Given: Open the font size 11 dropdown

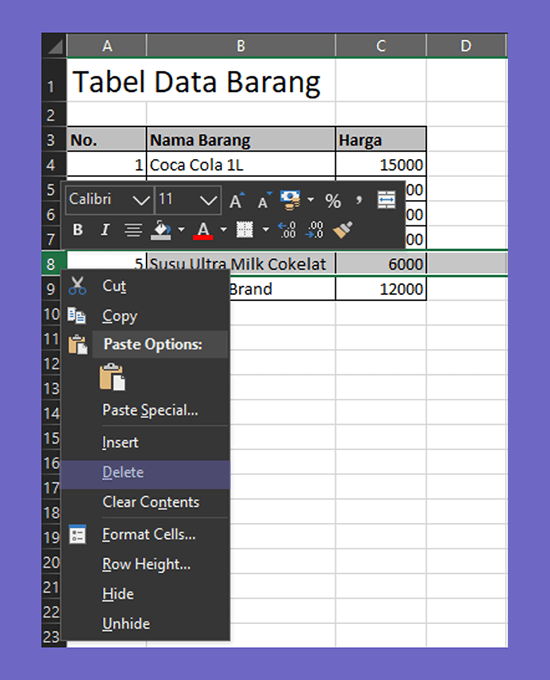Looking at the screenshot, I should [x=208, y=200].
